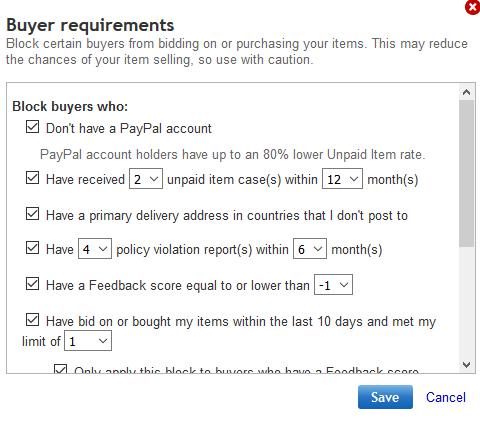The image size is (480, 422).
Task: Open the item limit dropdown showing 1
Action: click(88, 341)
